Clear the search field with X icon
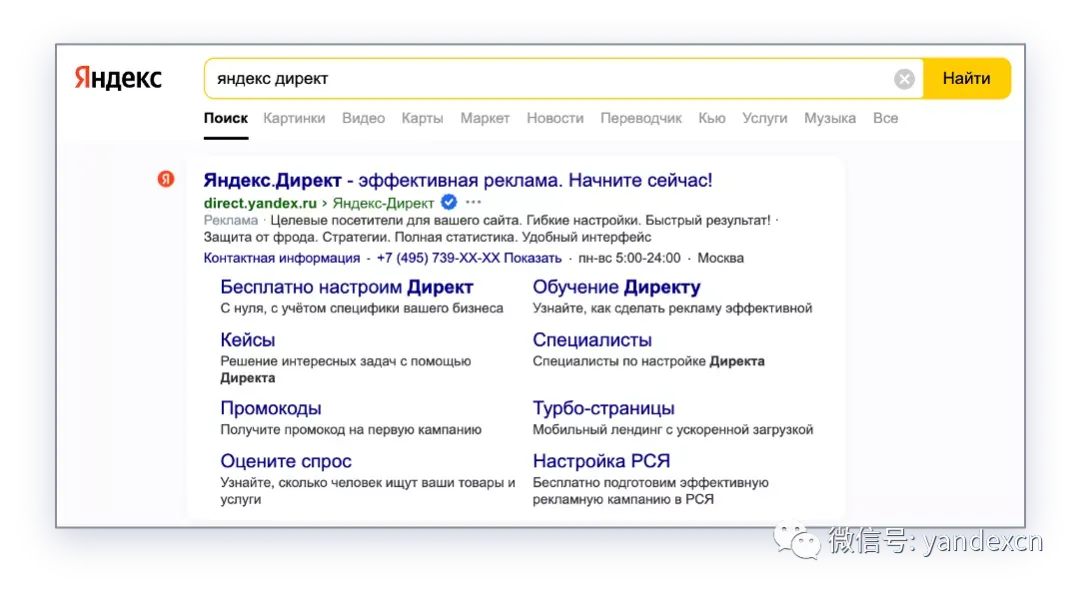The image size is (1080, 592). click(904, 79)
